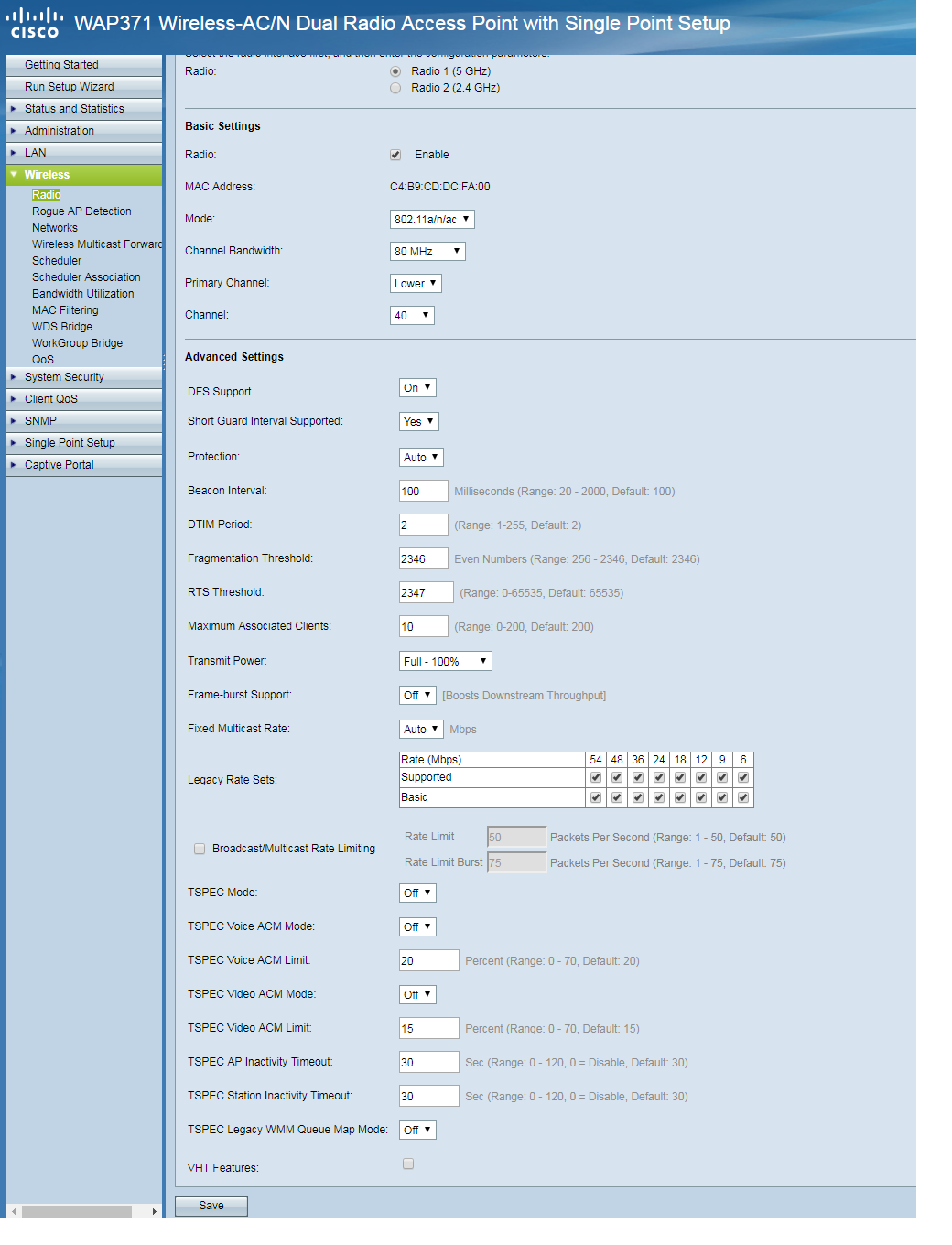Edit the TSPEC Voice ACM Limit field
This screenshot has height=1245, width=952.
429,960
